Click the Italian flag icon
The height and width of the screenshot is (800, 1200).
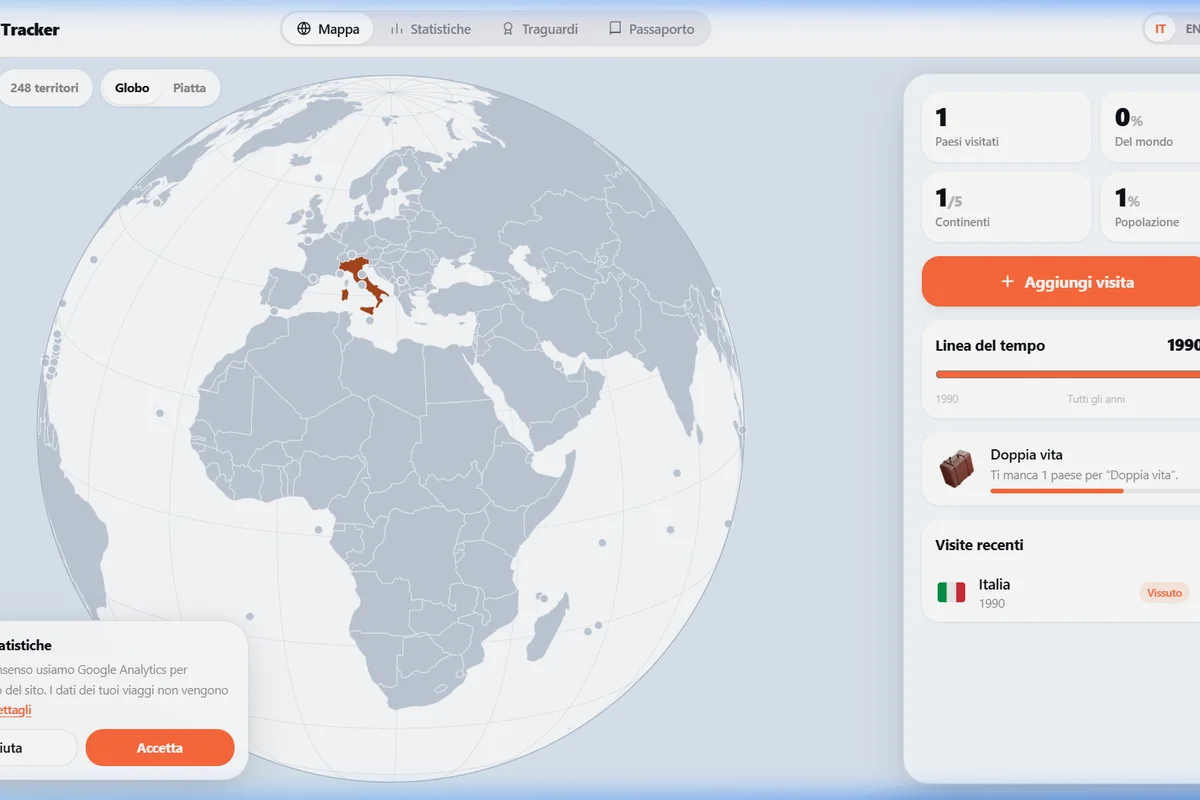coord(951,593)
